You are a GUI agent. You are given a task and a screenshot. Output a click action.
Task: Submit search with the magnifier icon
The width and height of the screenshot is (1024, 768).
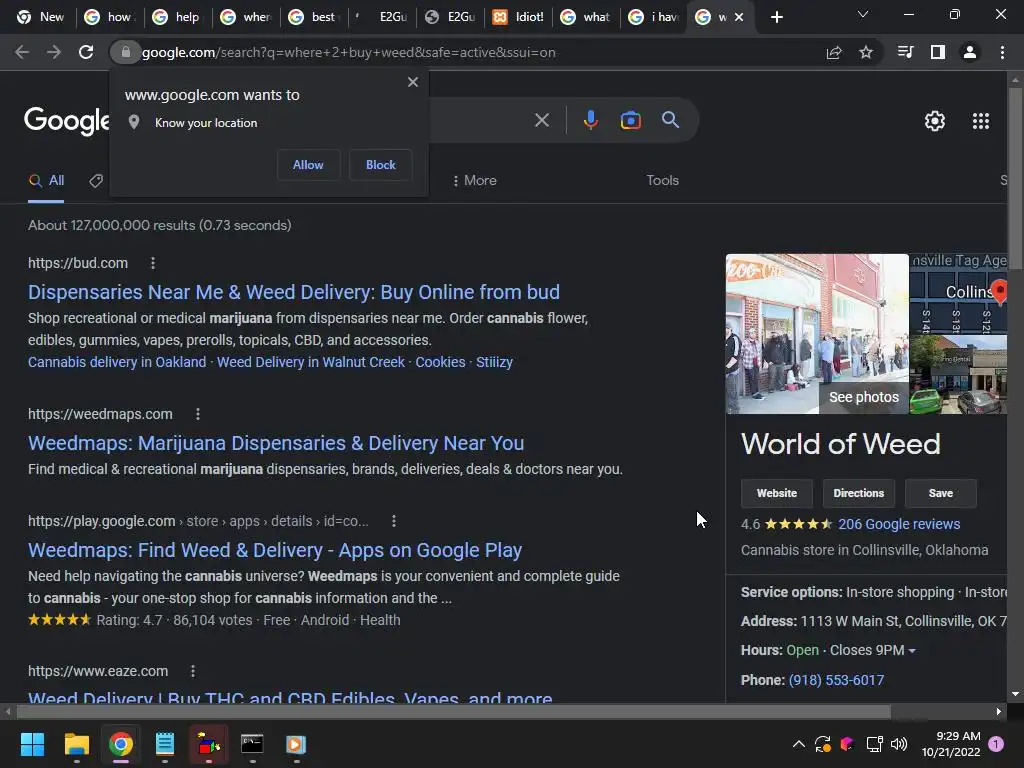coord(670,120)
